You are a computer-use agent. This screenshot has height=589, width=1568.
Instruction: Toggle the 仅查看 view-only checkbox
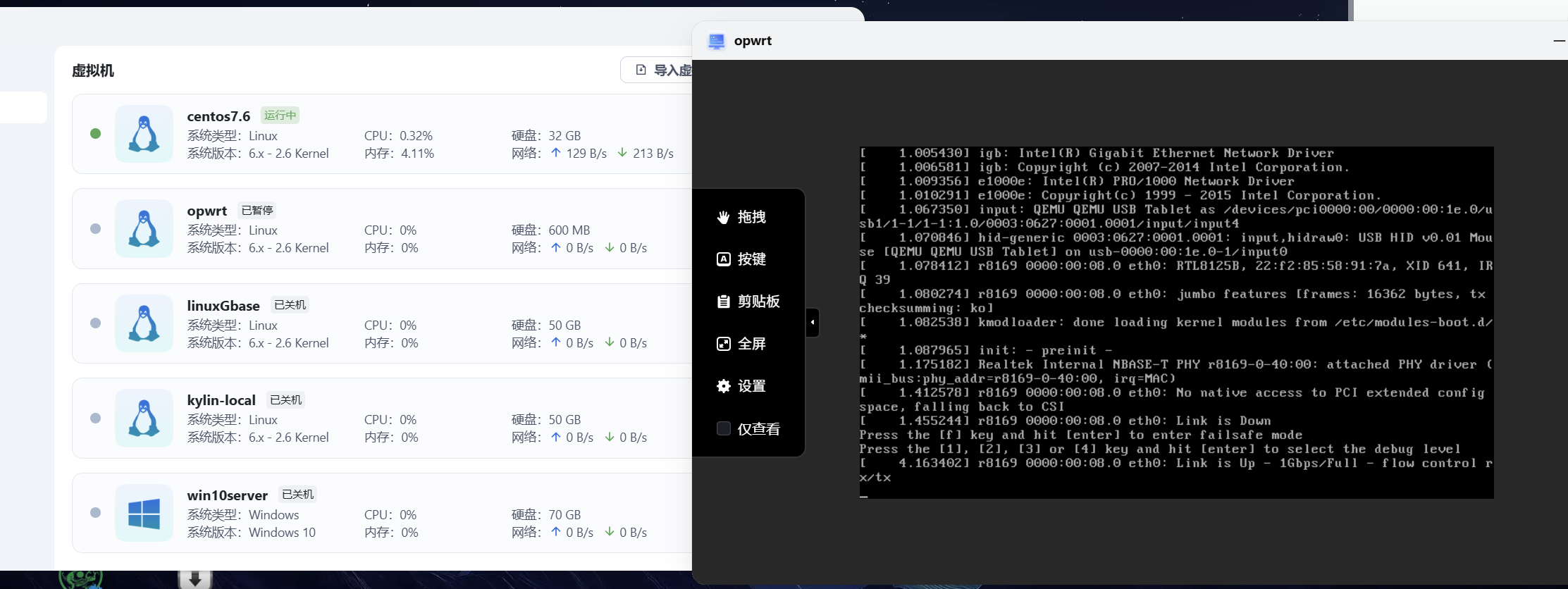tap(723, 428)
